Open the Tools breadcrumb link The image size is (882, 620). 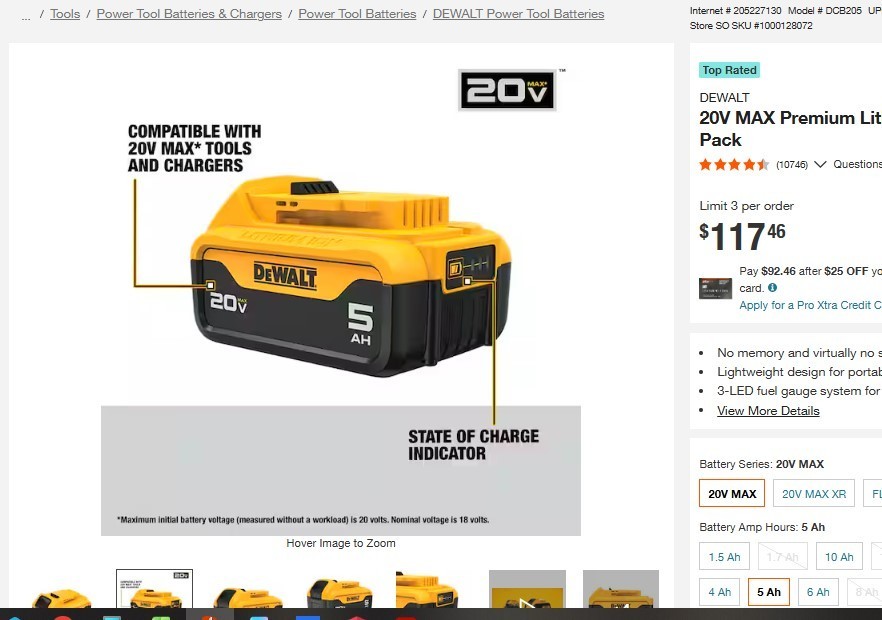(65, 14)
